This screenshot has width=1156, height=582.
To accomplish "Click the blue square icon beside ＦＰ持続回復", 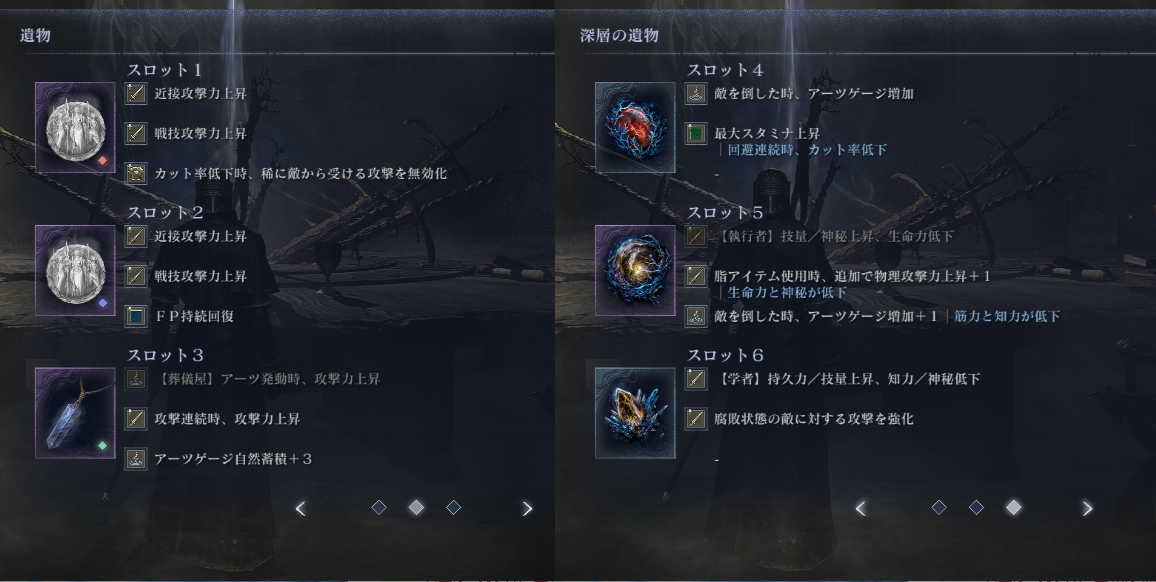I will (x=136, y=316).
